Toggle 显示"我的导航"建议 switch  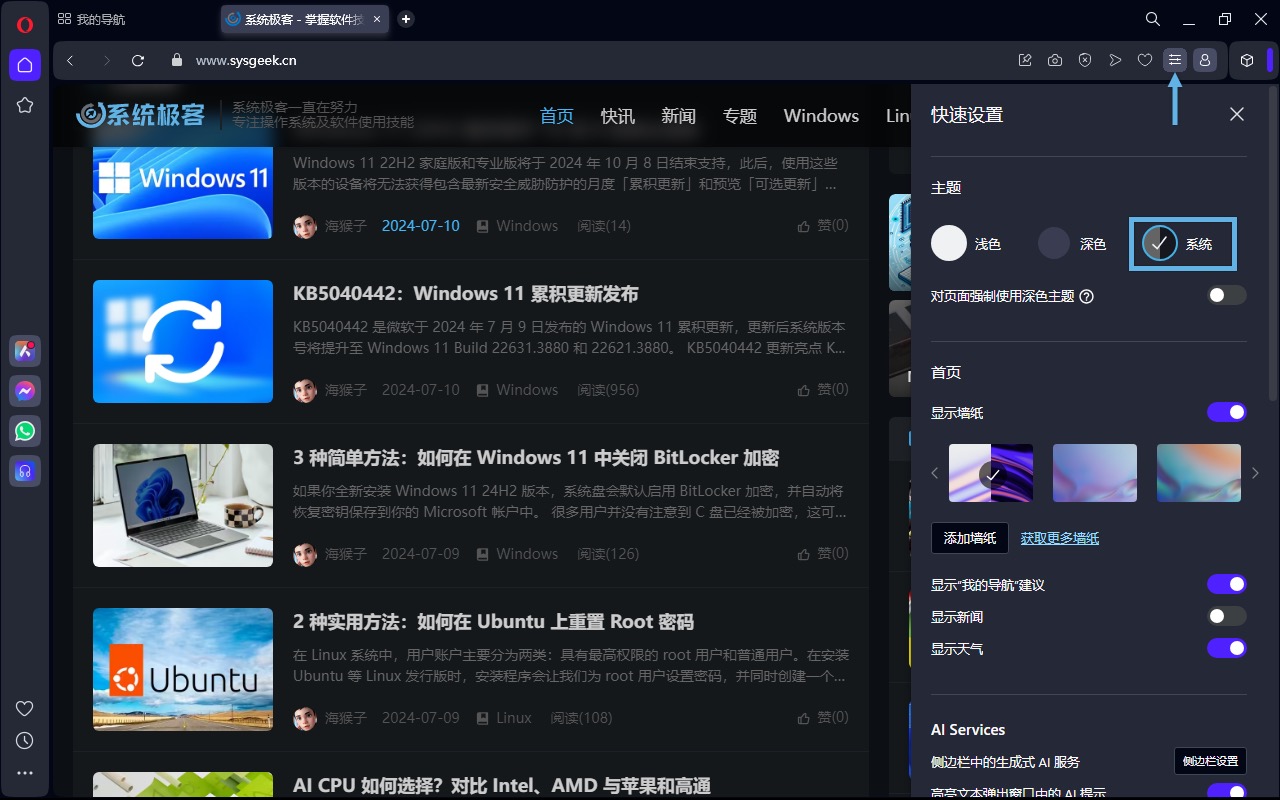click(x=1227, y=584)
